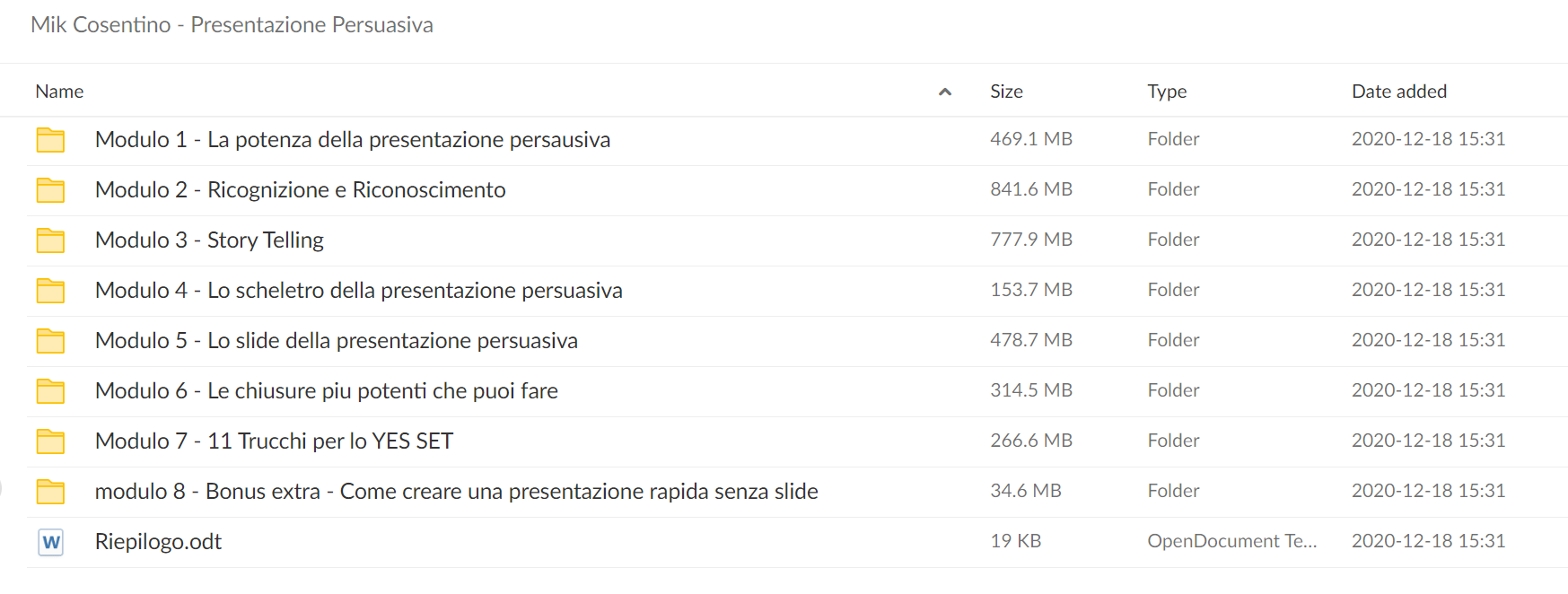Toggle sort order with the Name arrow
Screen dimensions: 1568x594
[x=944, y=92]
